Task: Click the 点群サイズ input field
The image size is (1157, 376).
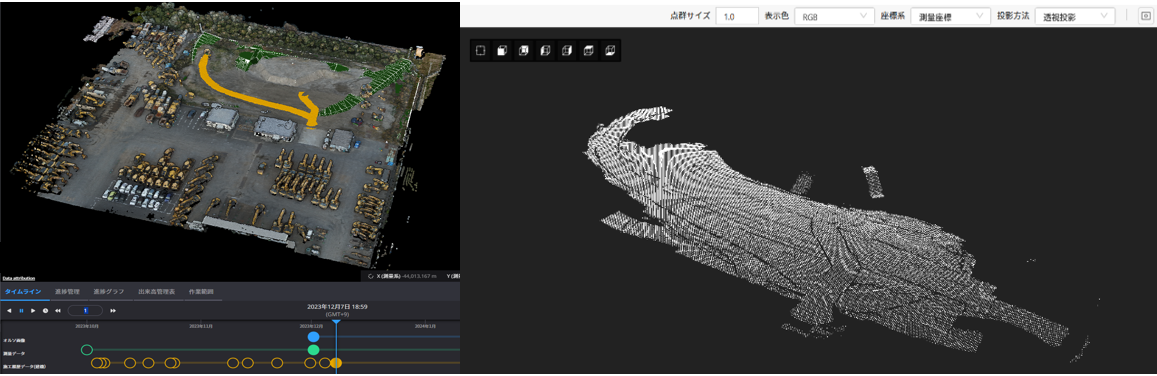Action: click(737, 16)
